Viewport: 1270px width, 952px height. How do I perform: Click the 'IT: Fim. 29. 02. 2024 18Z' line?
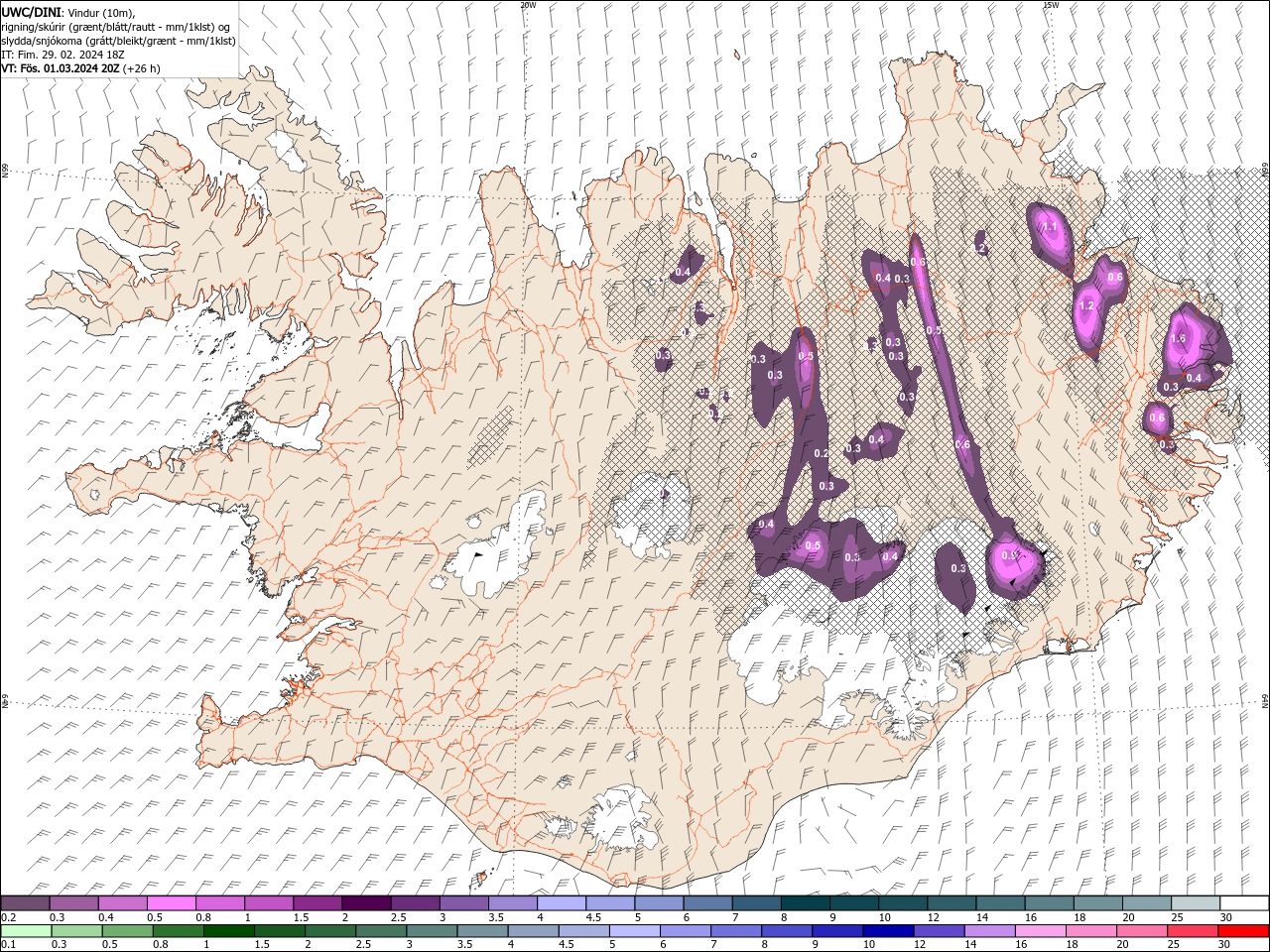click(x=63, y=55)
